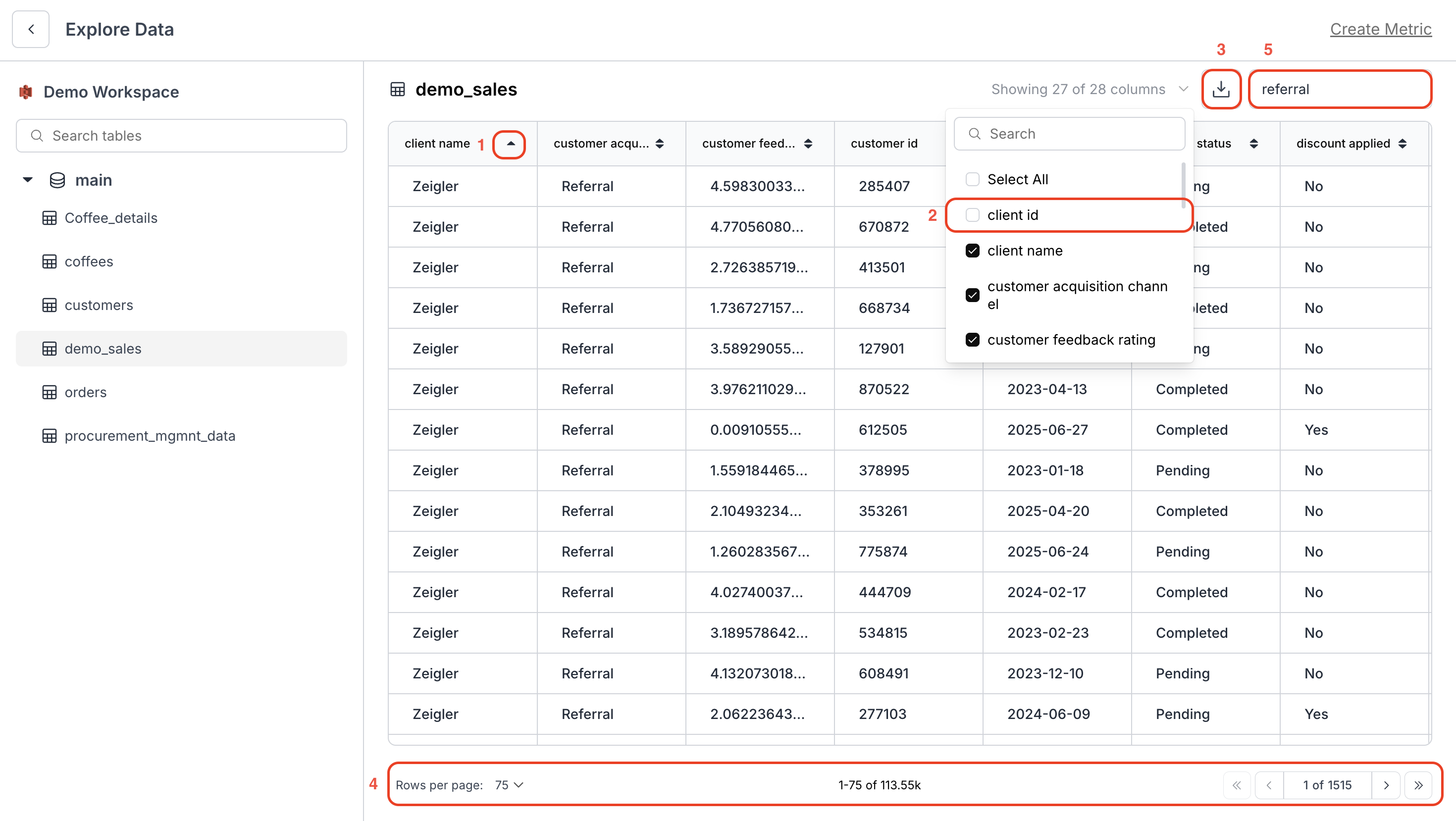Viewport: 1456px width, 821px height.
Task: Open the Rows per page dropdown
Action: click(x=509, y=785)
